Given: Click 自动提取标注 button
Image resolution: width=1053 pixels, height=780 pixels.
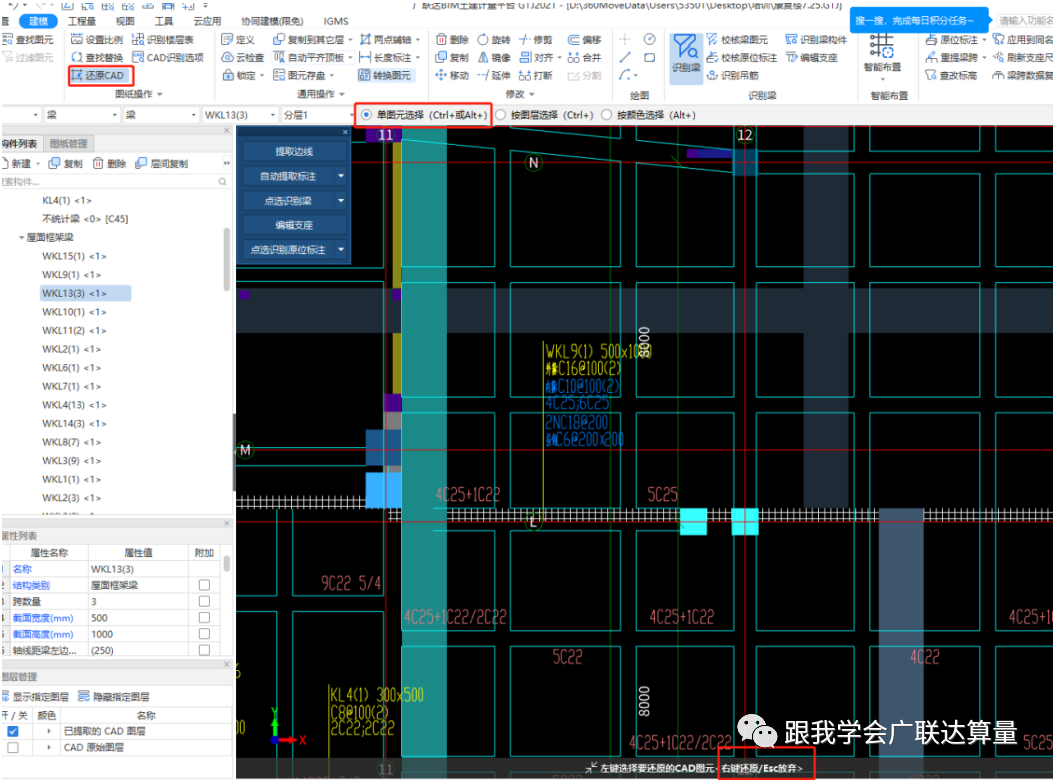Looking at the screenshot, I should coord(287,176).
